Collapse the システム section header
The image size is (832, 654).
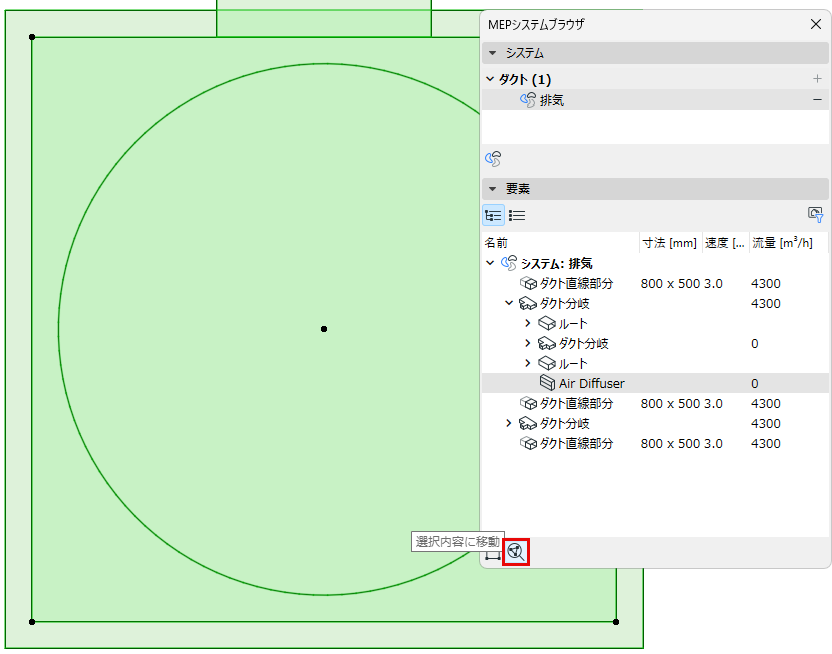[x=492, y=53]
